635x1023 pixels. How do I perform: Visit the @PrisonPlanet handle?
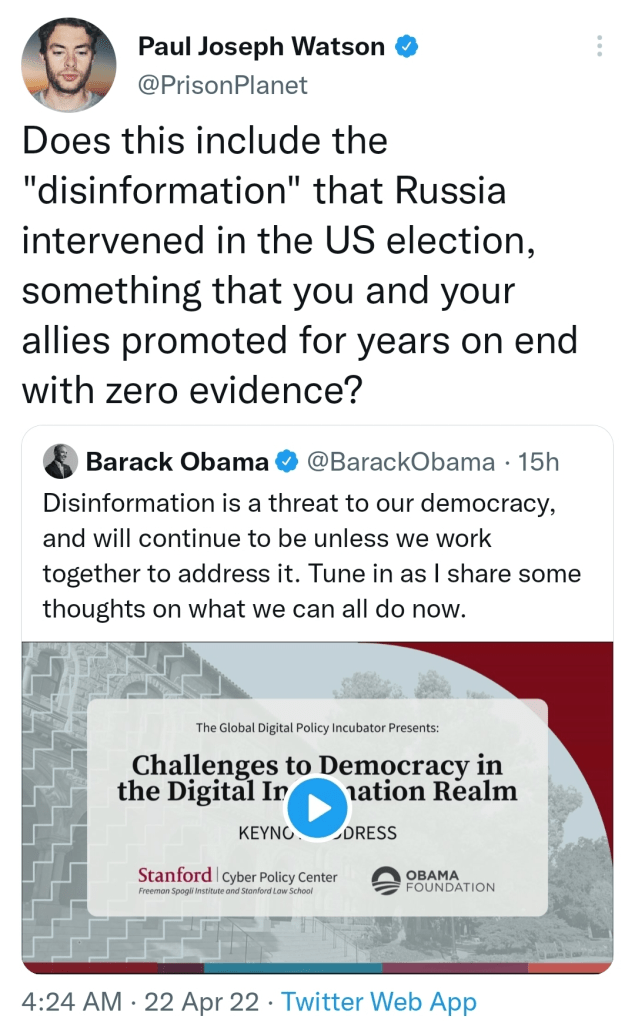click(222, 85)
